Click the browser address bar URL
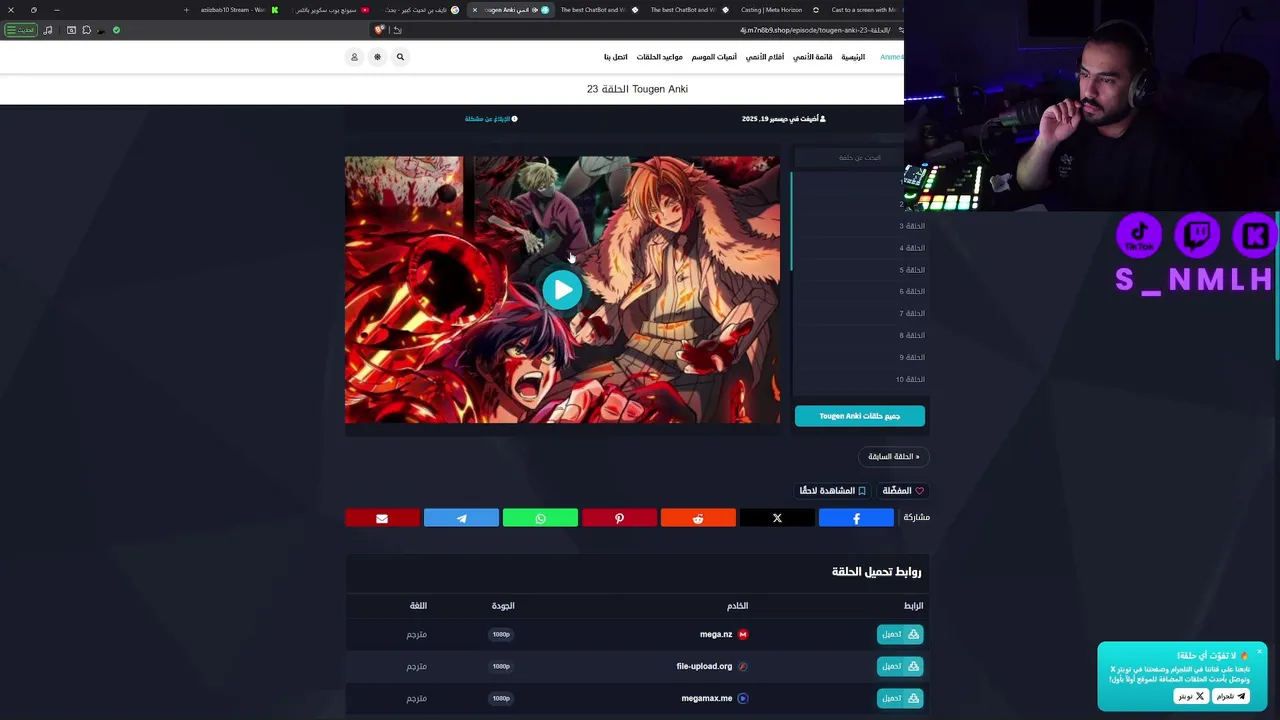This screenshot has height=720, width=1280. [815, 30]
